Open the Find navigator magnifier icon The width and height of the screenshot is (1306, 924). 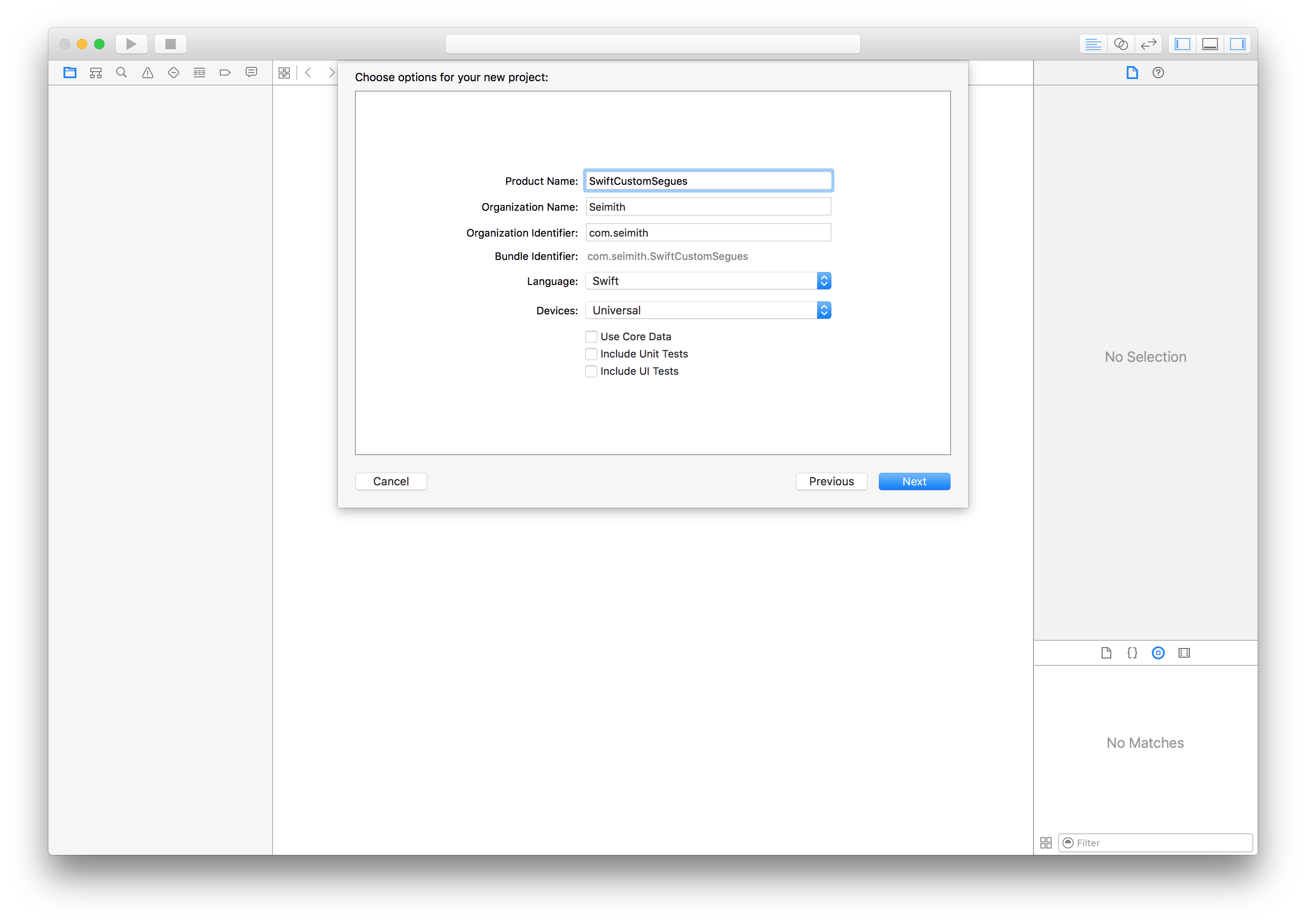(121, 72)
